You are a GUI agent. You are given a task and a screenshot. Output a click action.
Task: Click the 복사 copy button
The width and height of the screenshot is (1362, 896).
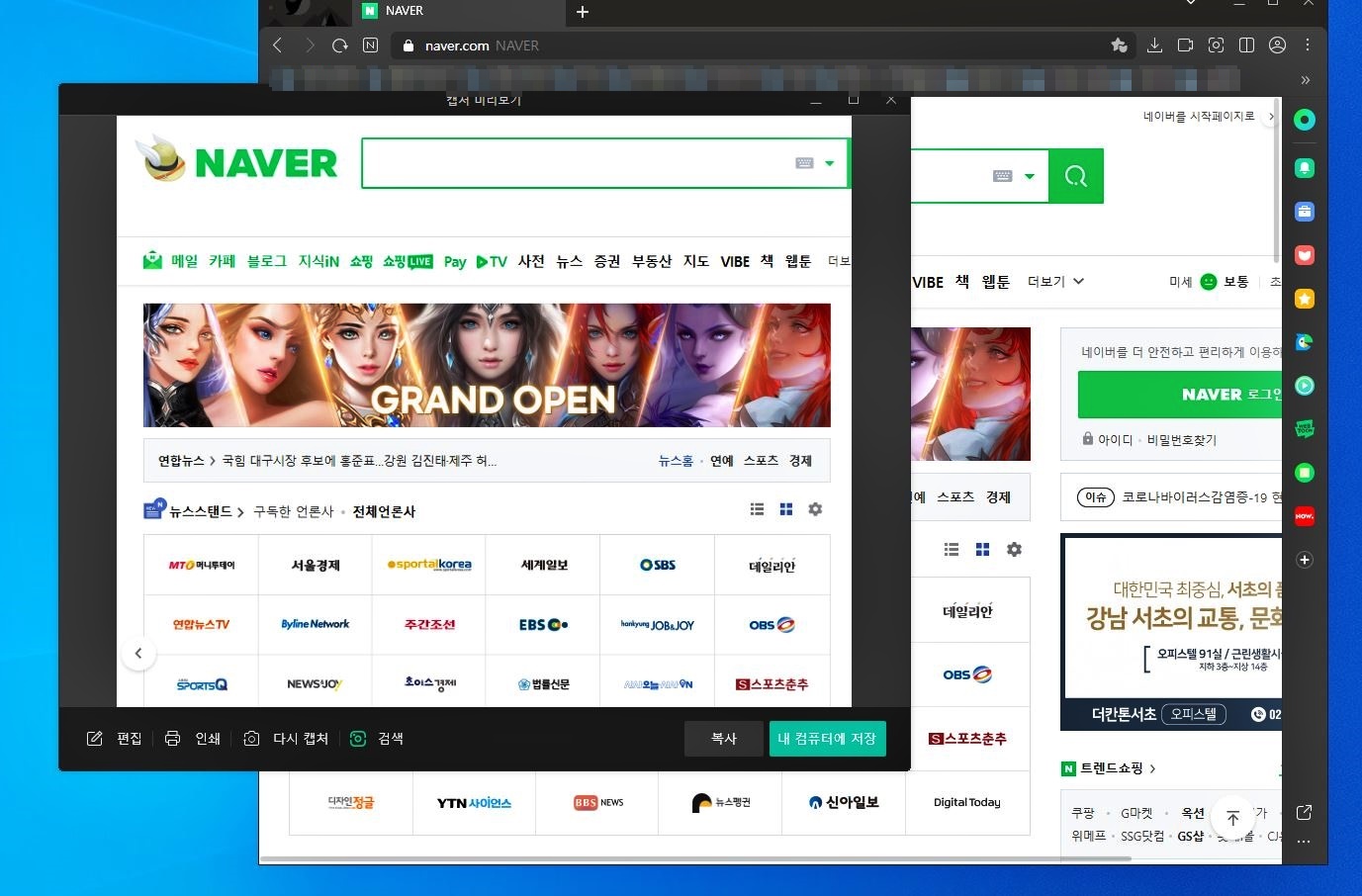[x=724, y=739]
